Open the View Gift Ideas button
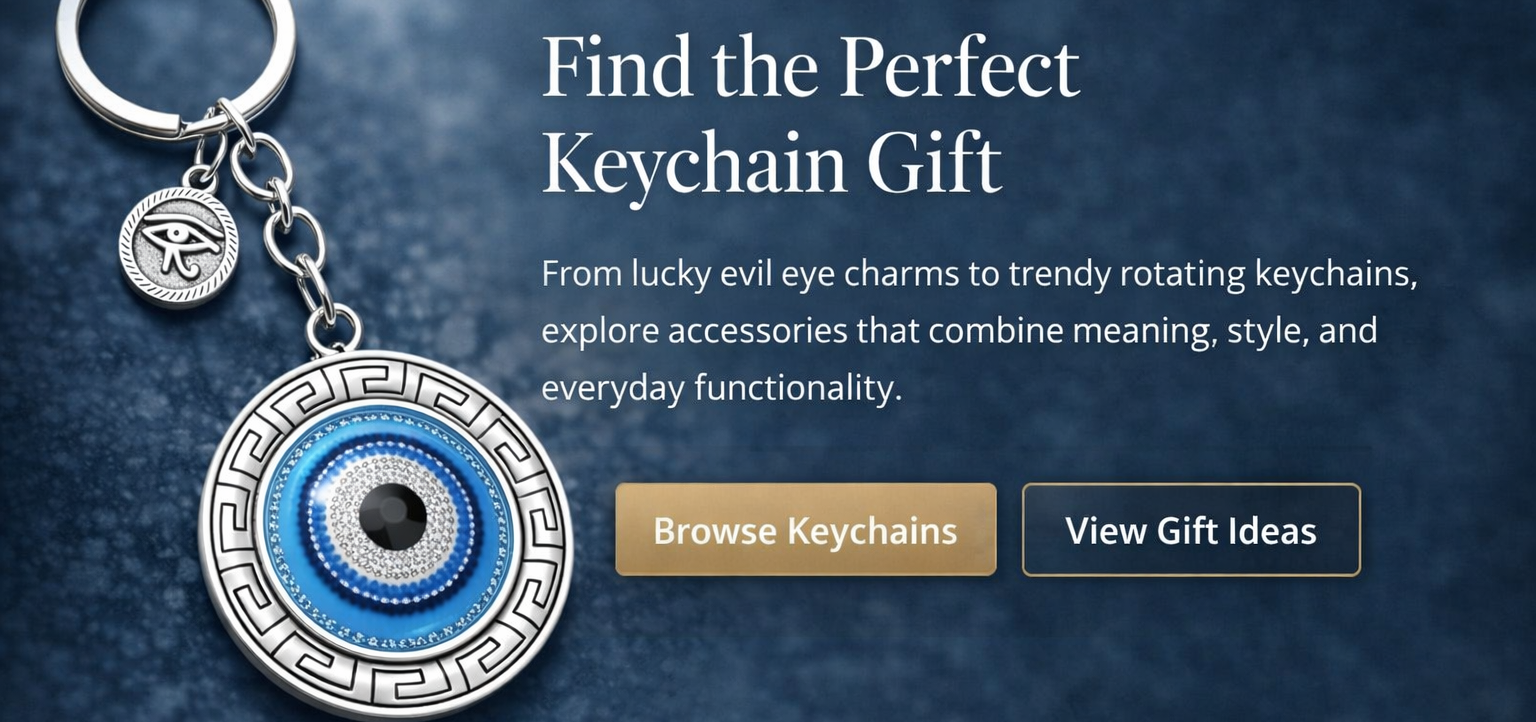1536x722 pixels. click(x=1191, y=530)
